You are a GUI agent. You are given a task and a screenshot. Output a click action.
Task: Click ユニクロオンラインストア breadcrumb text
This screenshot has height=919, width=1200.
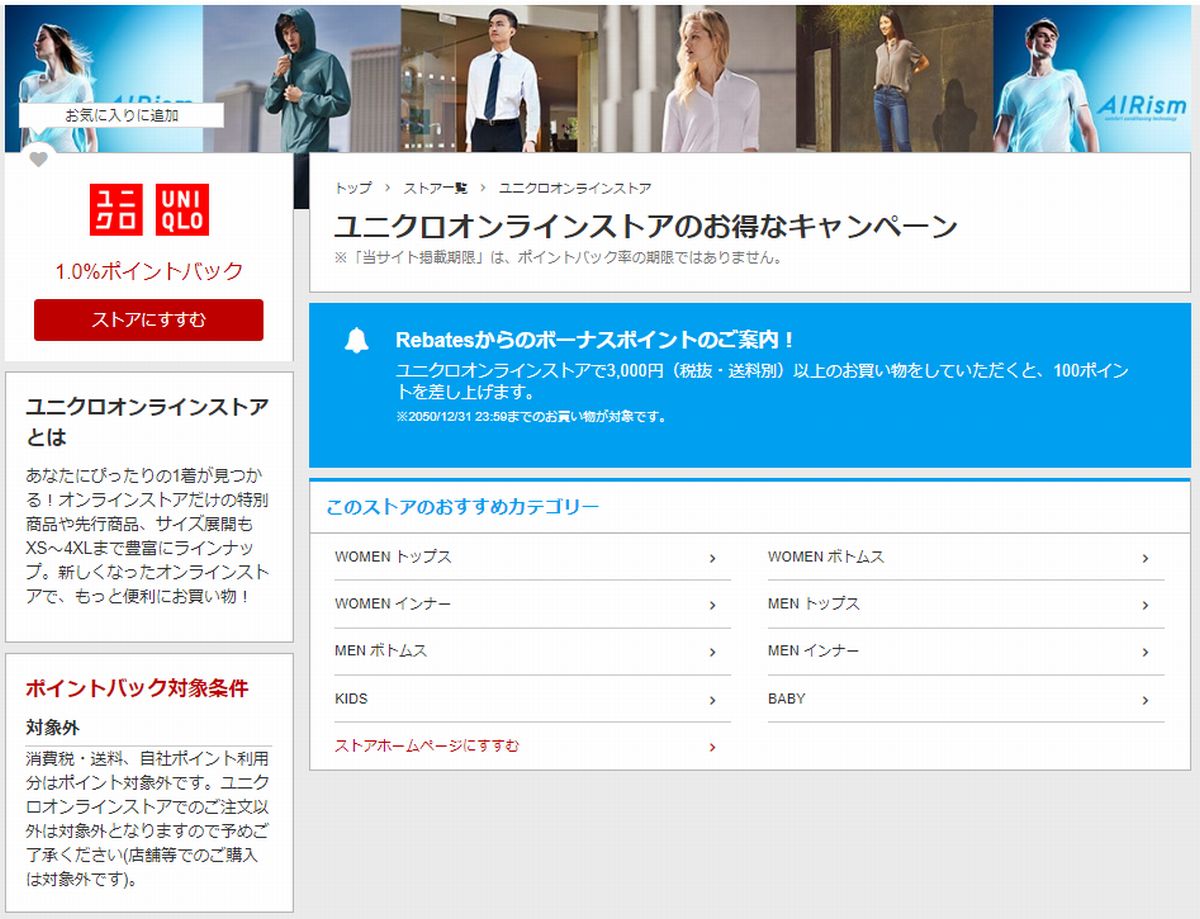[x=575, y=188]
